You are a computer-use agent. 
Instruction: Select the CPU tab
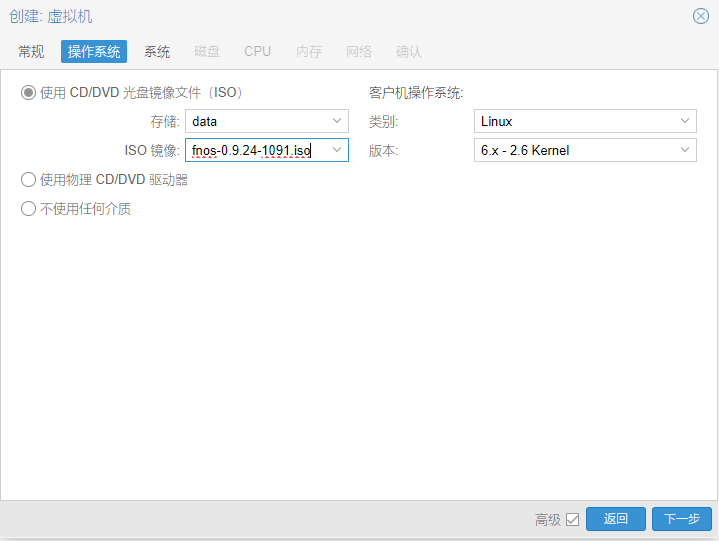tap(257, 52)
